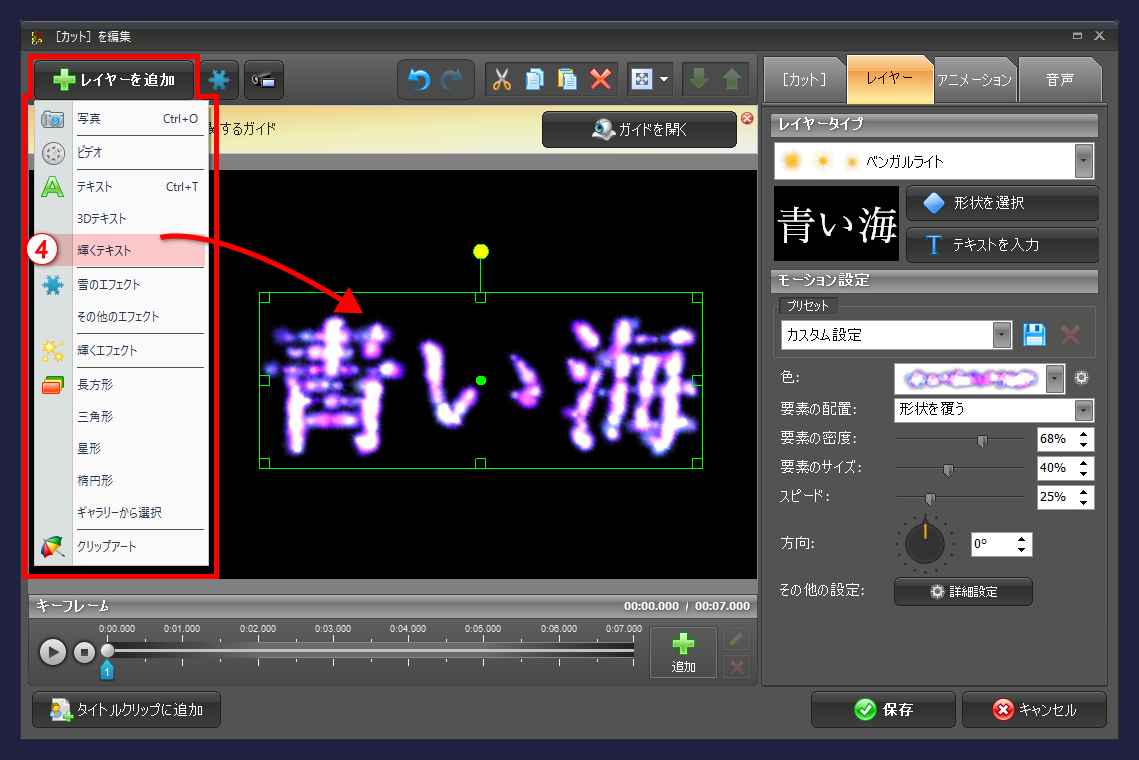Save the motion preset with the floppy disk icon
The image size is (1139, 760).
click(x=1034, y=334)
